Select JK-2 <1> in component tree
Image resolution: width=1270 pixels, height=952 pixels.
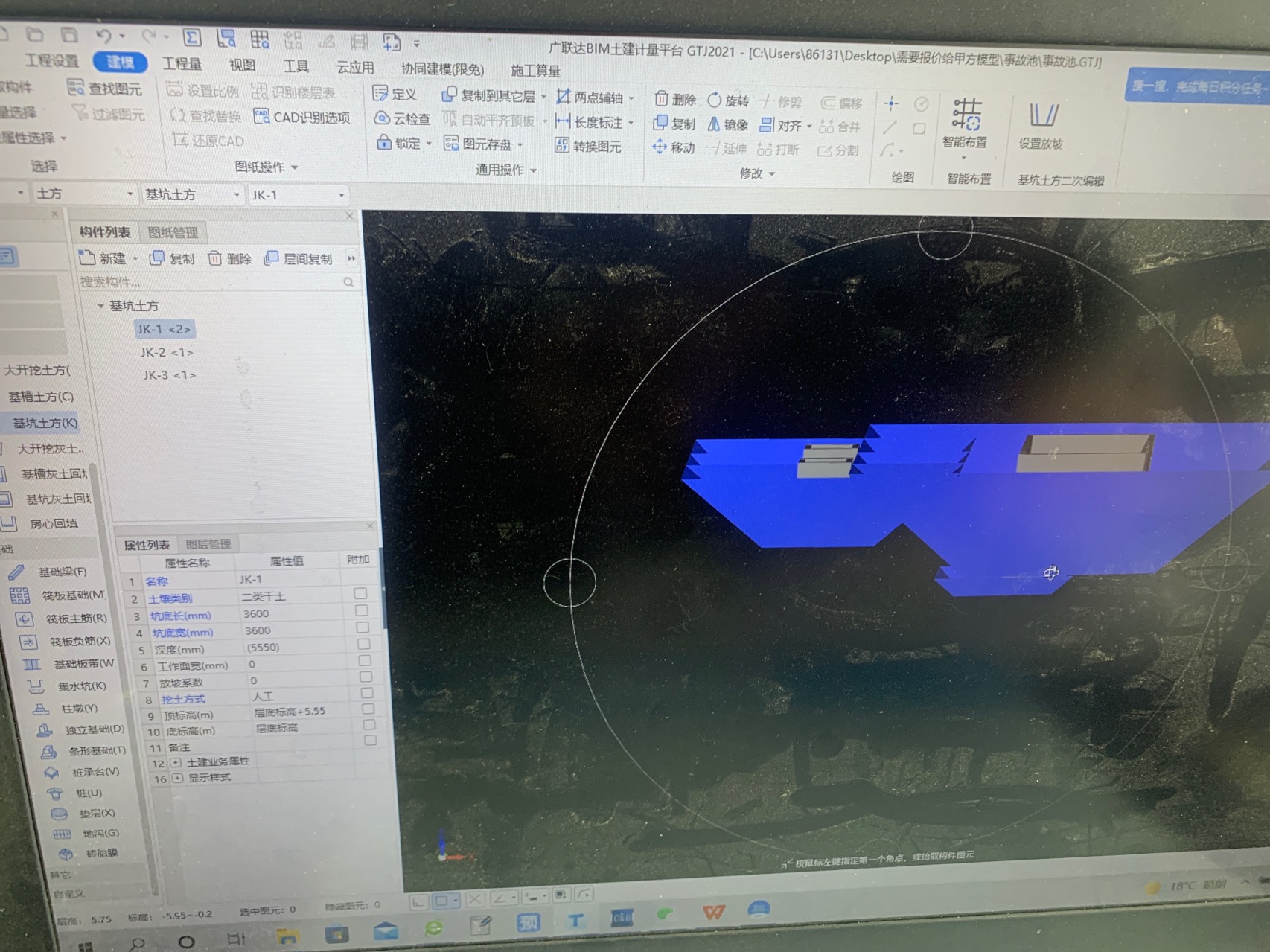click(167, 352)
